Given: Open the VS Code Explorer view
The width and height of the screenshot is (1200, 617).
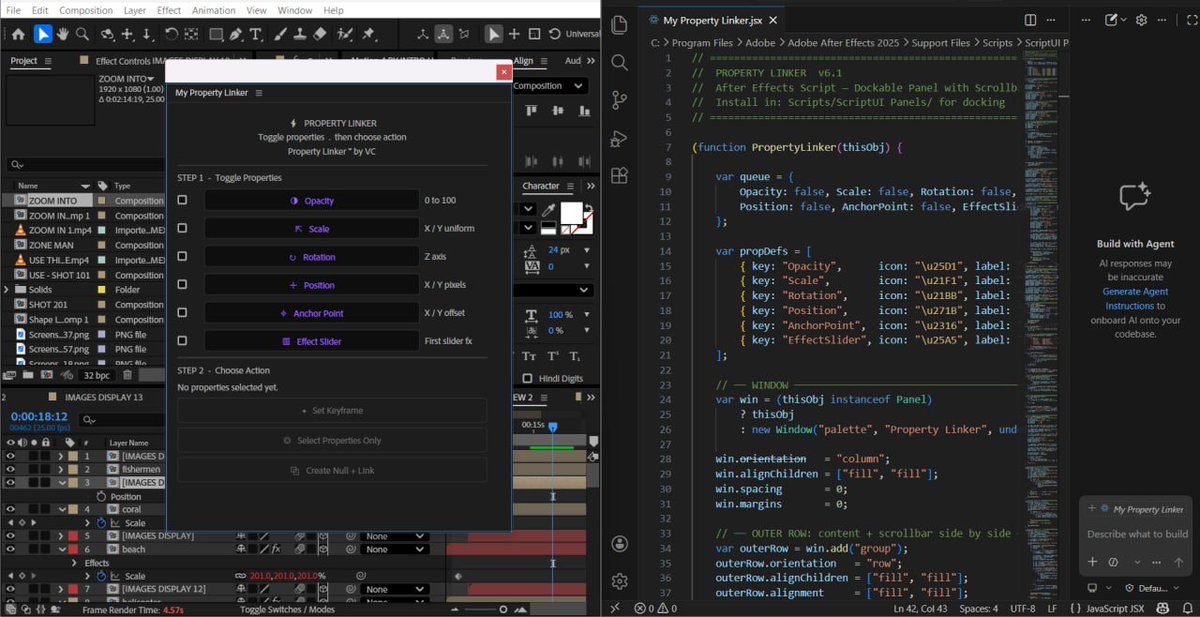Looking at the screenshot, I should [619, 24].
